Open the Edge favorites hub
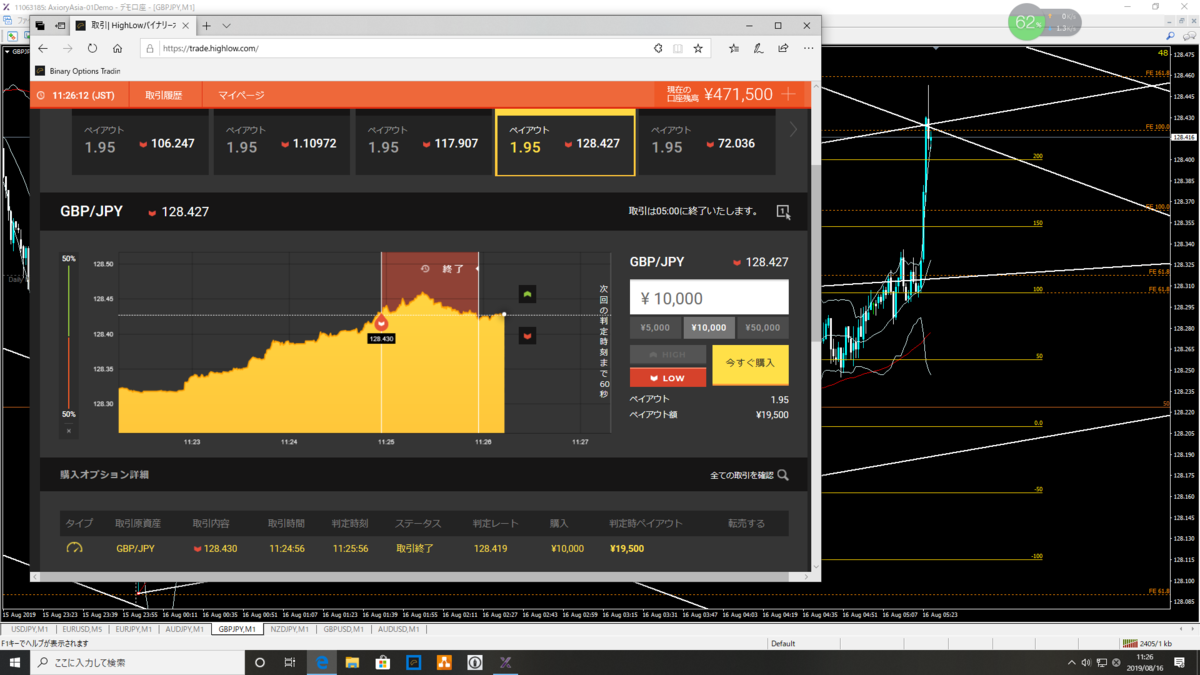 point(734,48)
